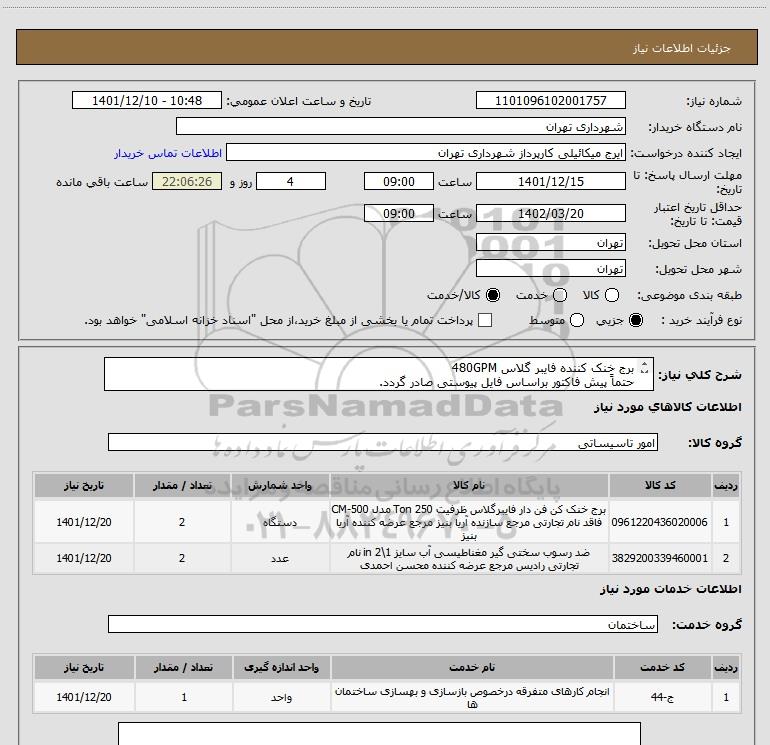Select the خدمت radio button
The width and height of the screenshot is (770, 745).
[560, 295]
